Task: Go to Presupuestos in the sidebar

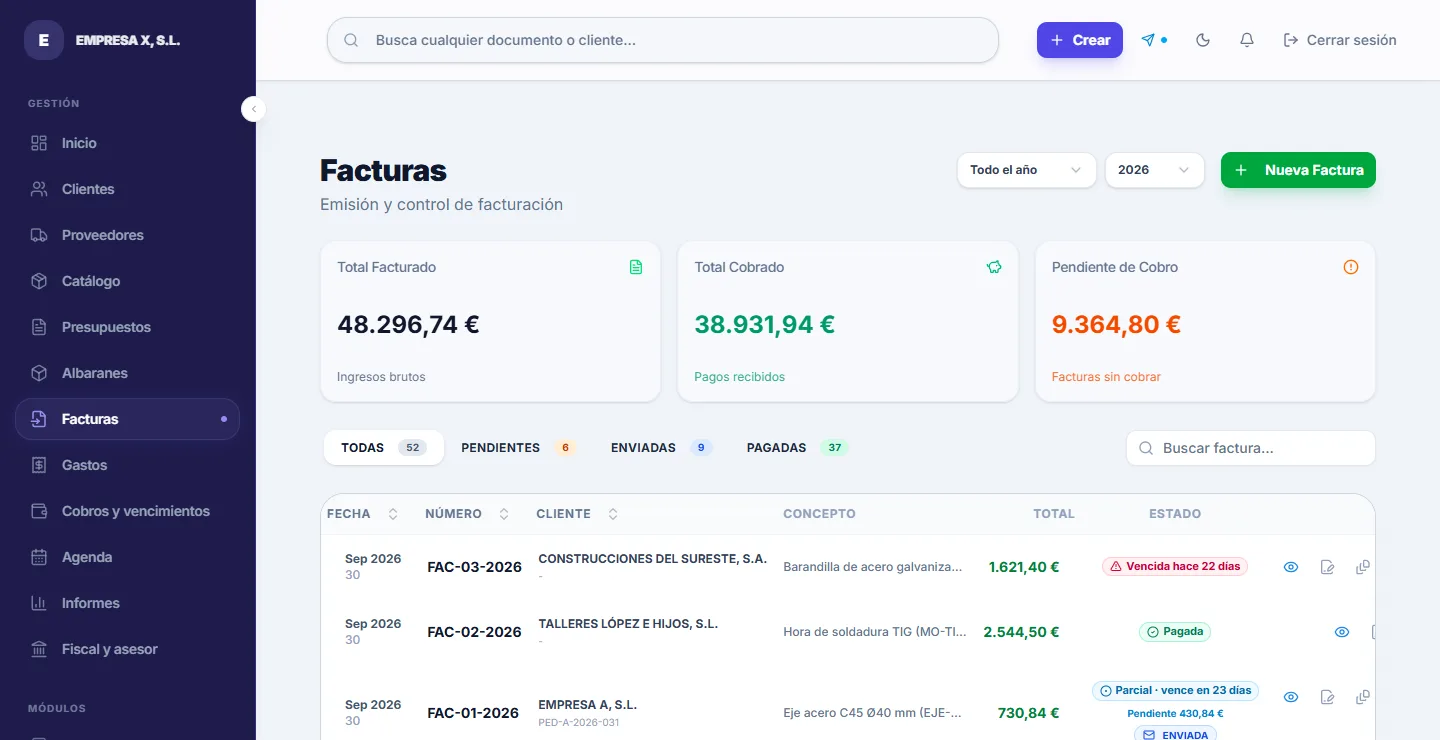Action: click(x=127, y=327)
